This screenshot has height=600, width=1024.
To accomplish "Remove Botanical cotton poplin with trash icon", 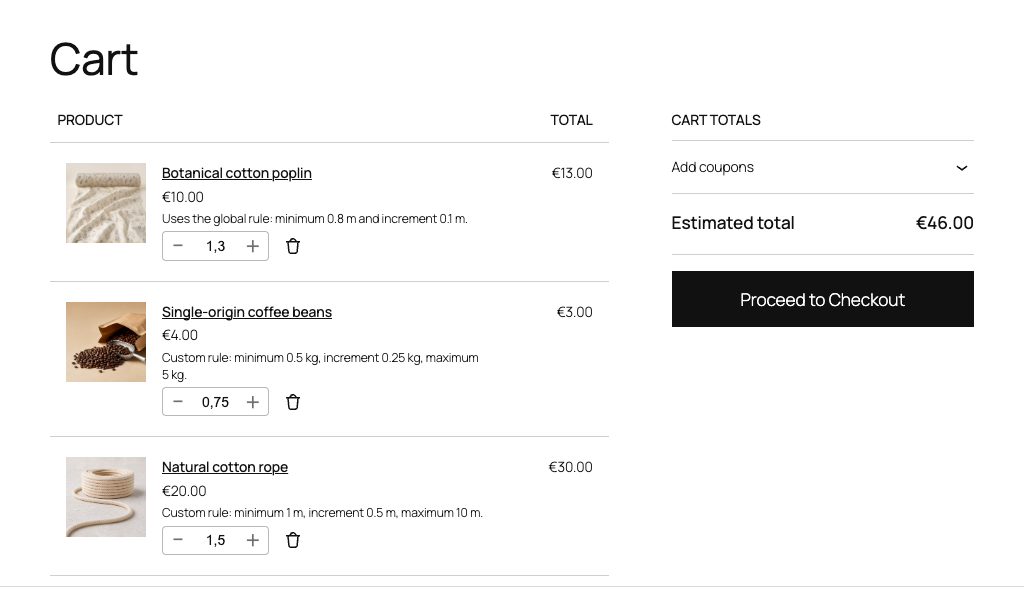I will (x=293, y=246).
